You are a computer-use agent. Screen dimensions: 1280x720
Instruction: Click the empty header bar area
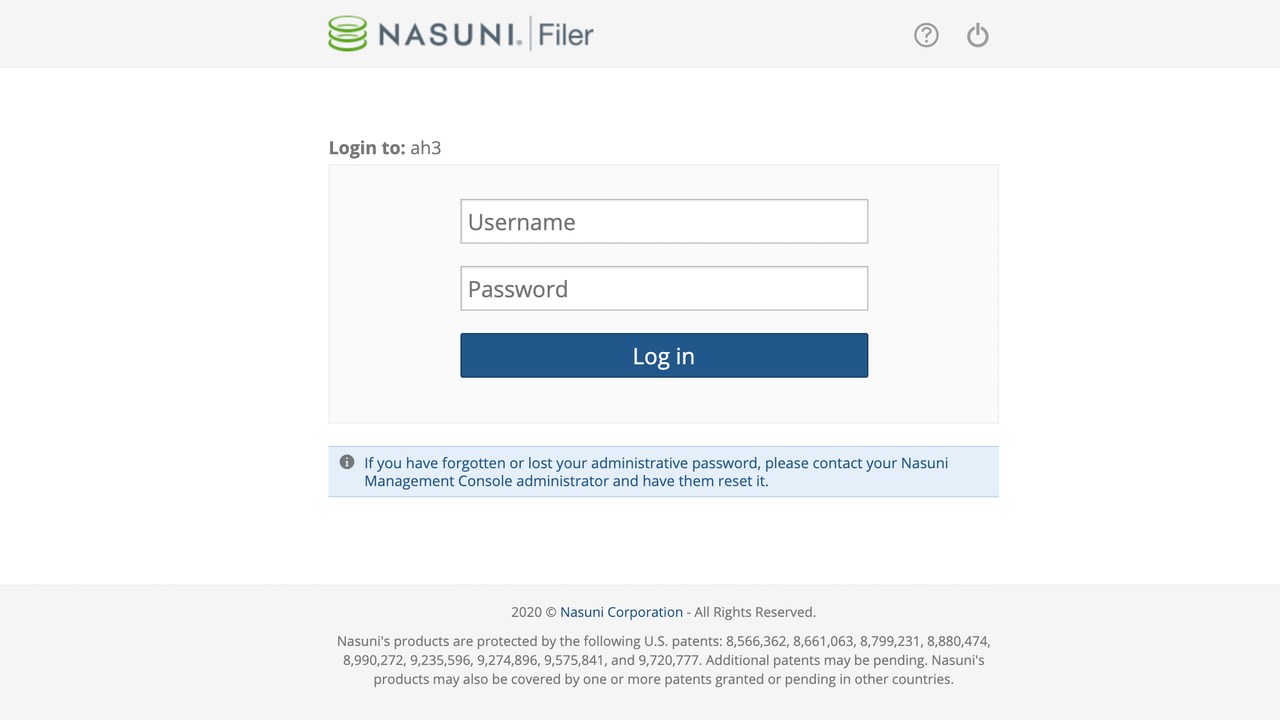750,35
